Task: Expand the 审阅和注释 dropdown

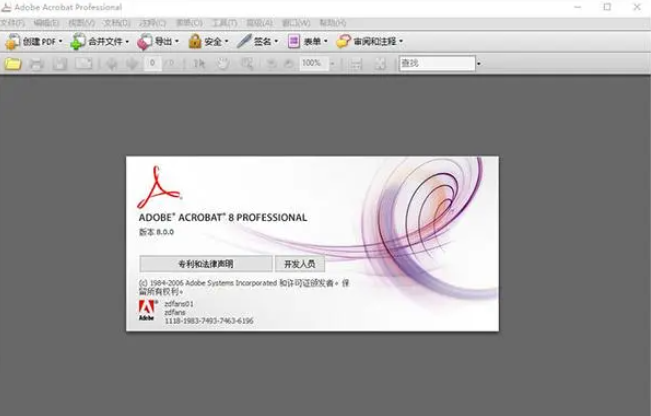Action: tap(370, 41)
